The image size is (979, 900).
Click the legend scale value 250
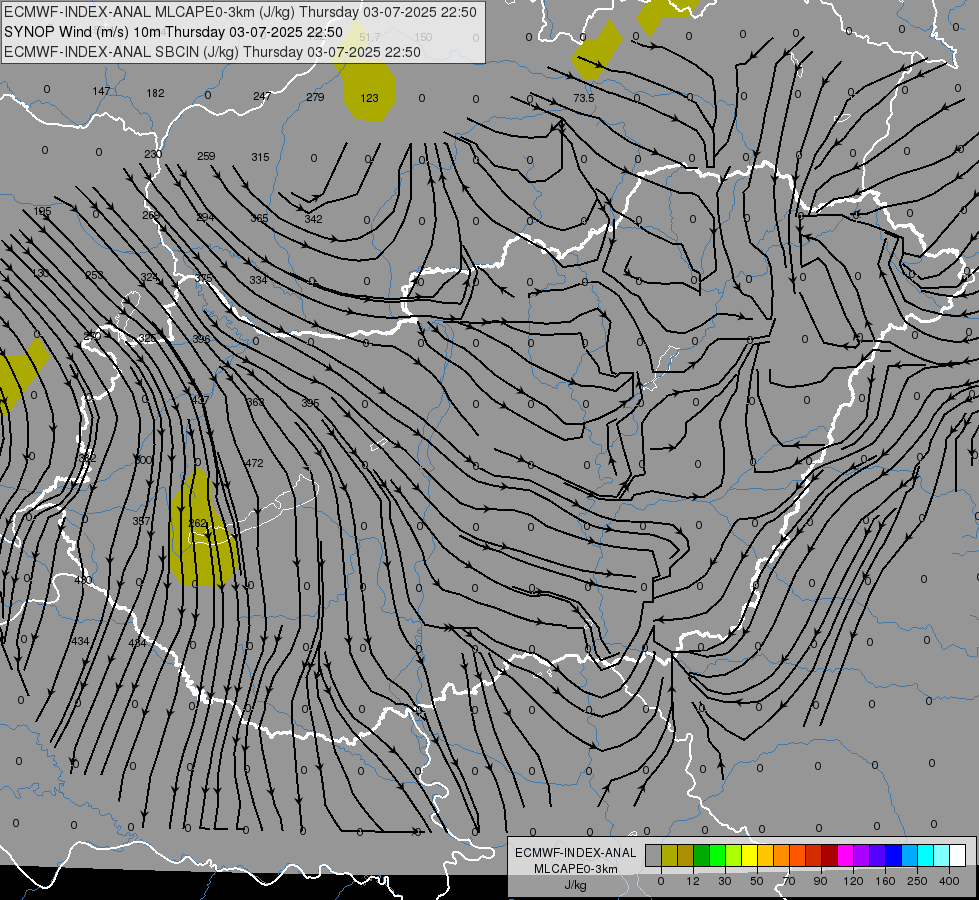(x=917, y=881)
